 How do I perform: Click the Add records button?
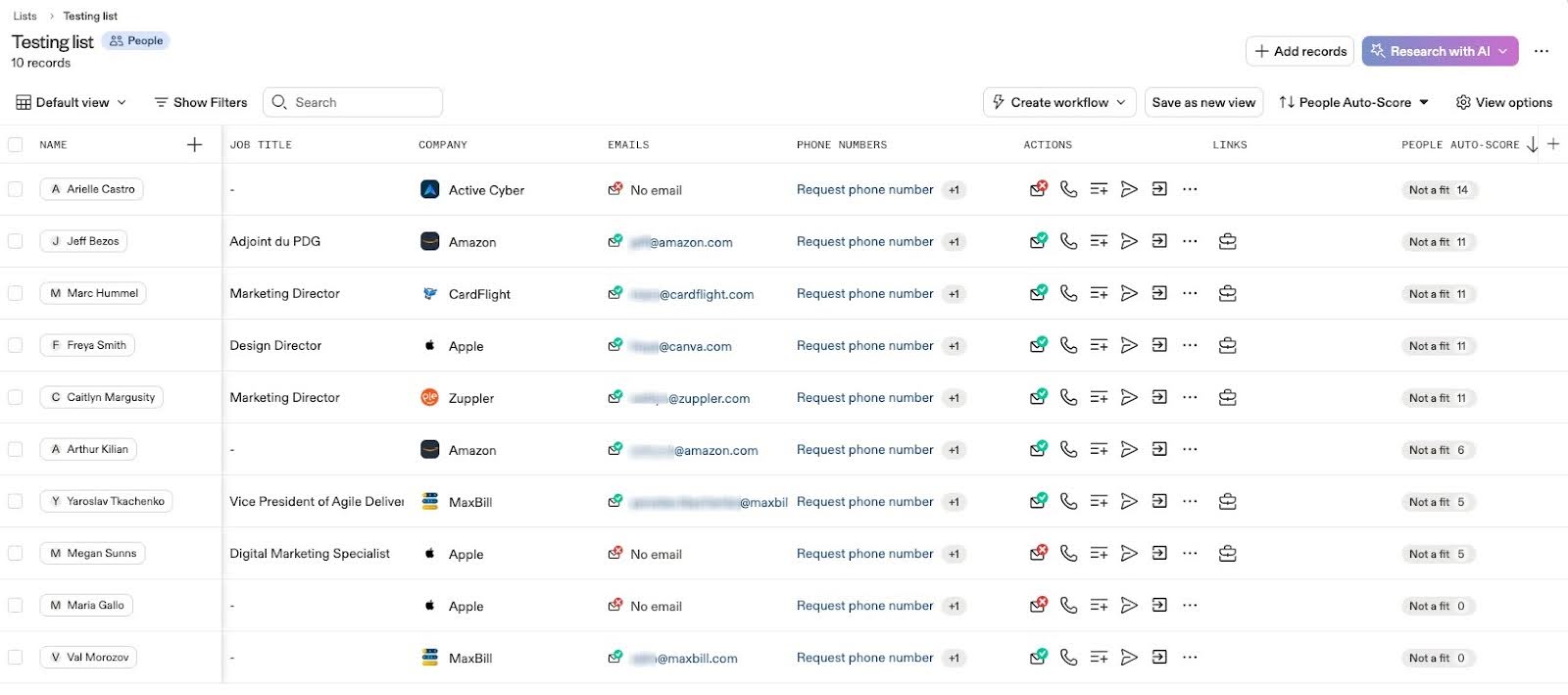coord(1299,51)
